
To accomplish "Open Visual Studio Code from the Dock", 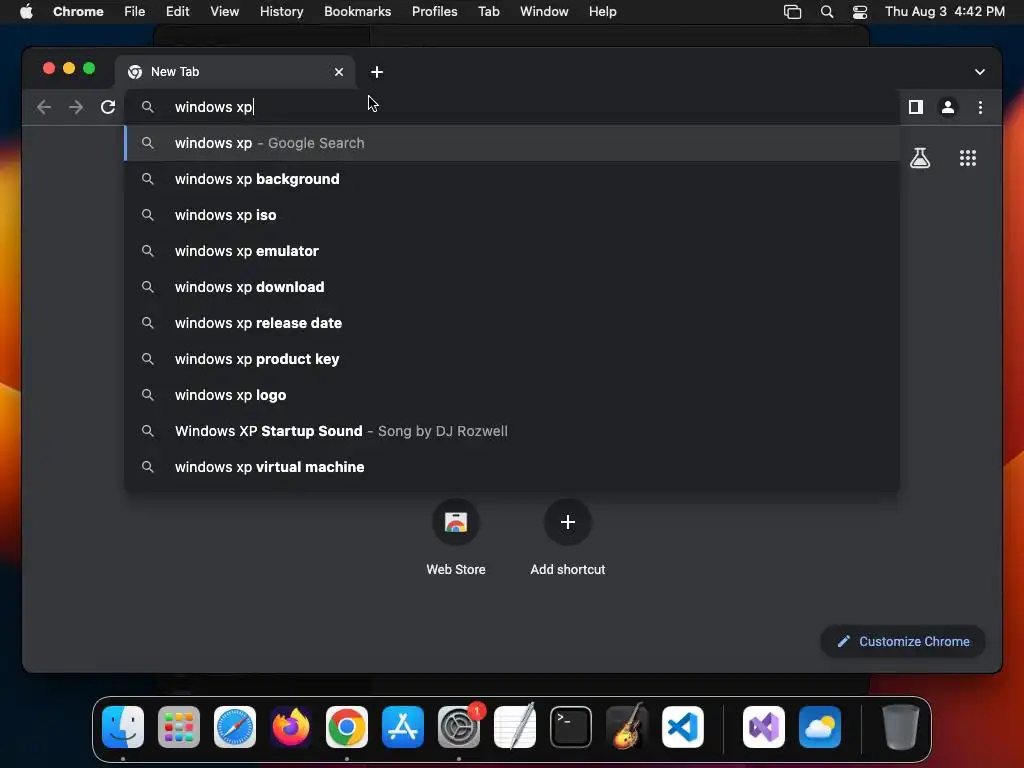I will pos(682,727).
